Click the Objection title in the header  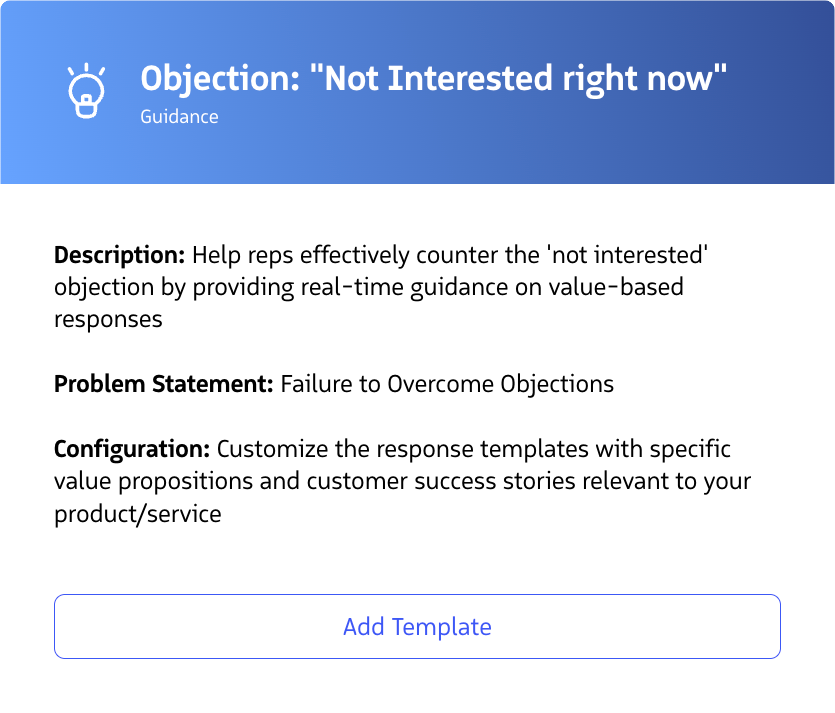coord(434,78)
